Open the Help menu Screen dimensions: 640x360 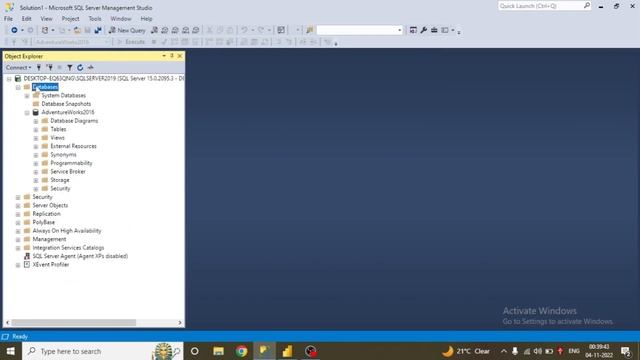click(x=146, y=19)
